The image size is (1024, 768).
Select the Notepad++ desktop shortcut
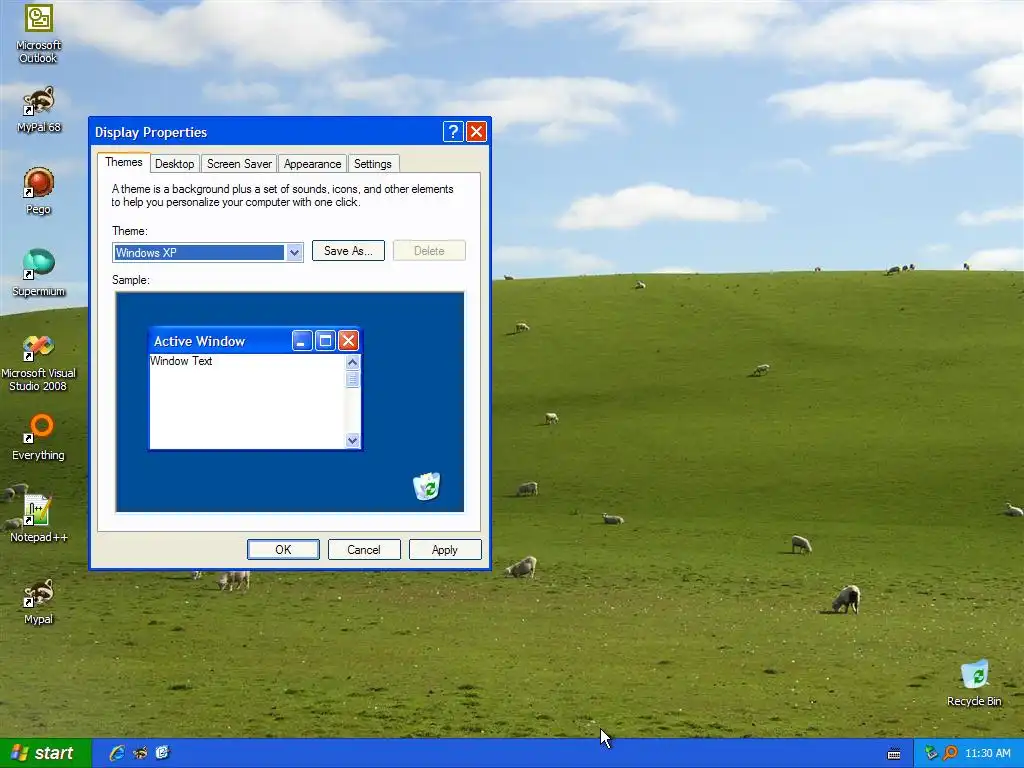pos(39,519)
